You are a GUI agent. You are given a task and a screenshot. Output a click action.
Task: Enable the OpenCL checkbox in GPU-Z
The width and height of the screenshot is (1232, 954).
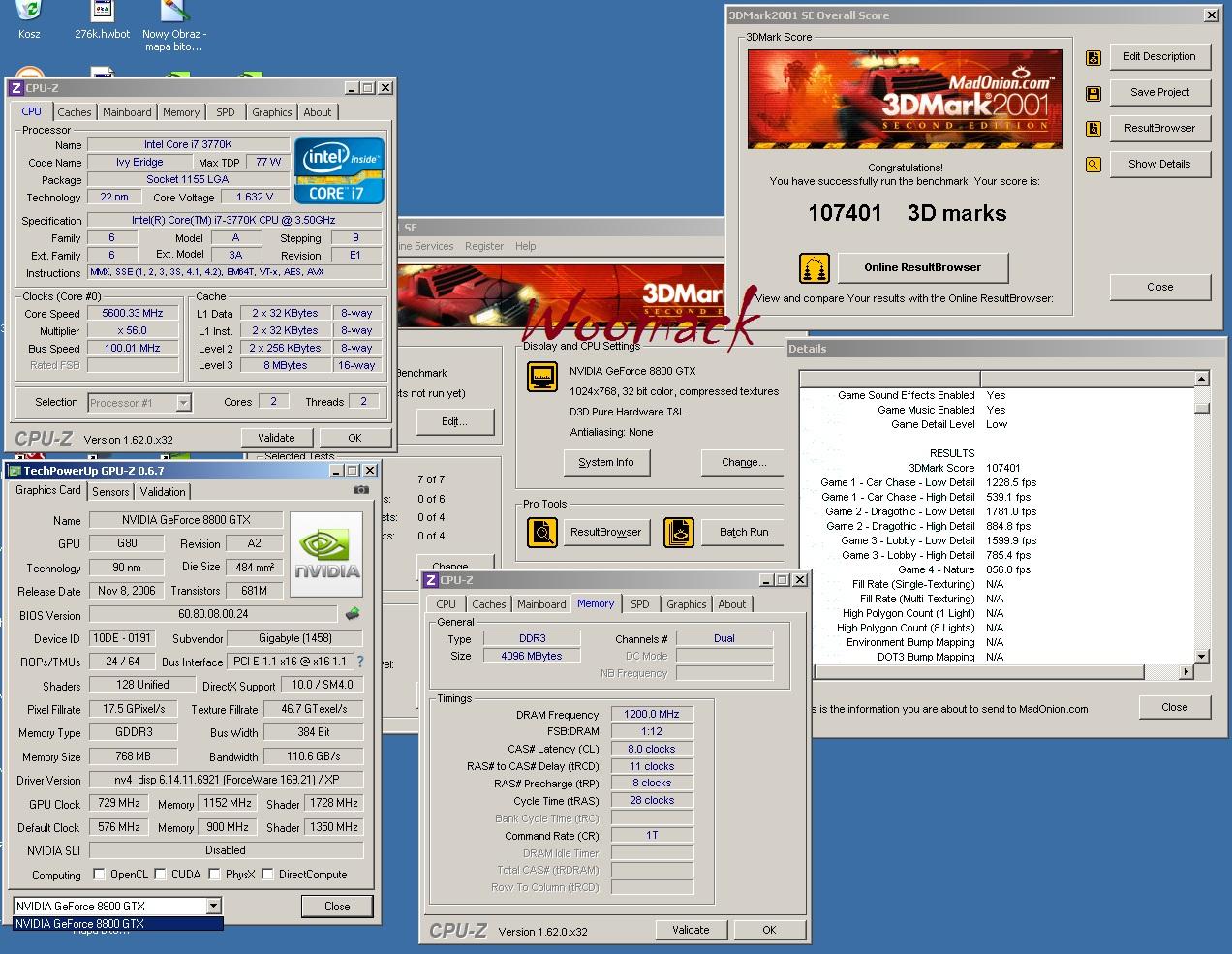(99, 875)
